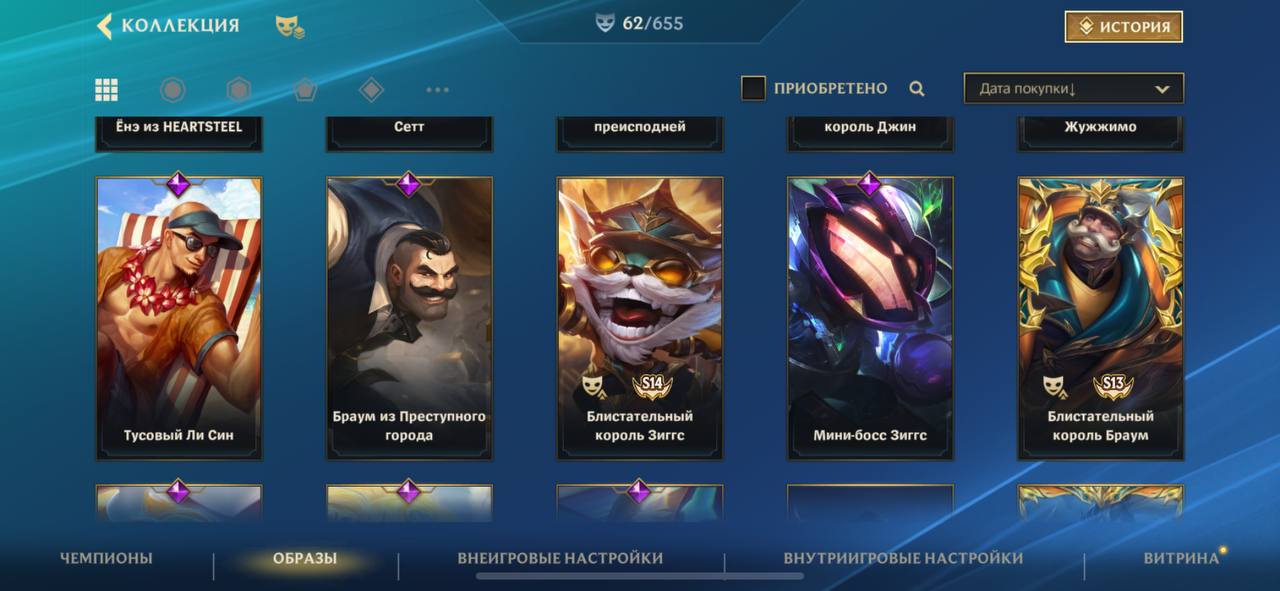Toggle the Приобретено checkbox

tap(753, 88)
